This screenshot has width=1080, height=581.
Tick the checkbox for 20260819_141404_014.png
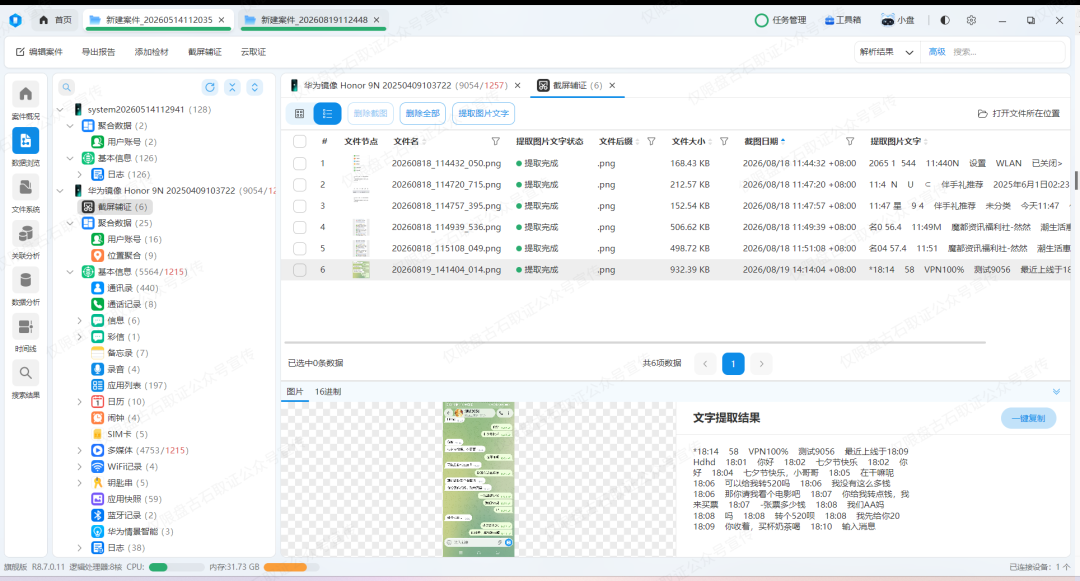300,270
